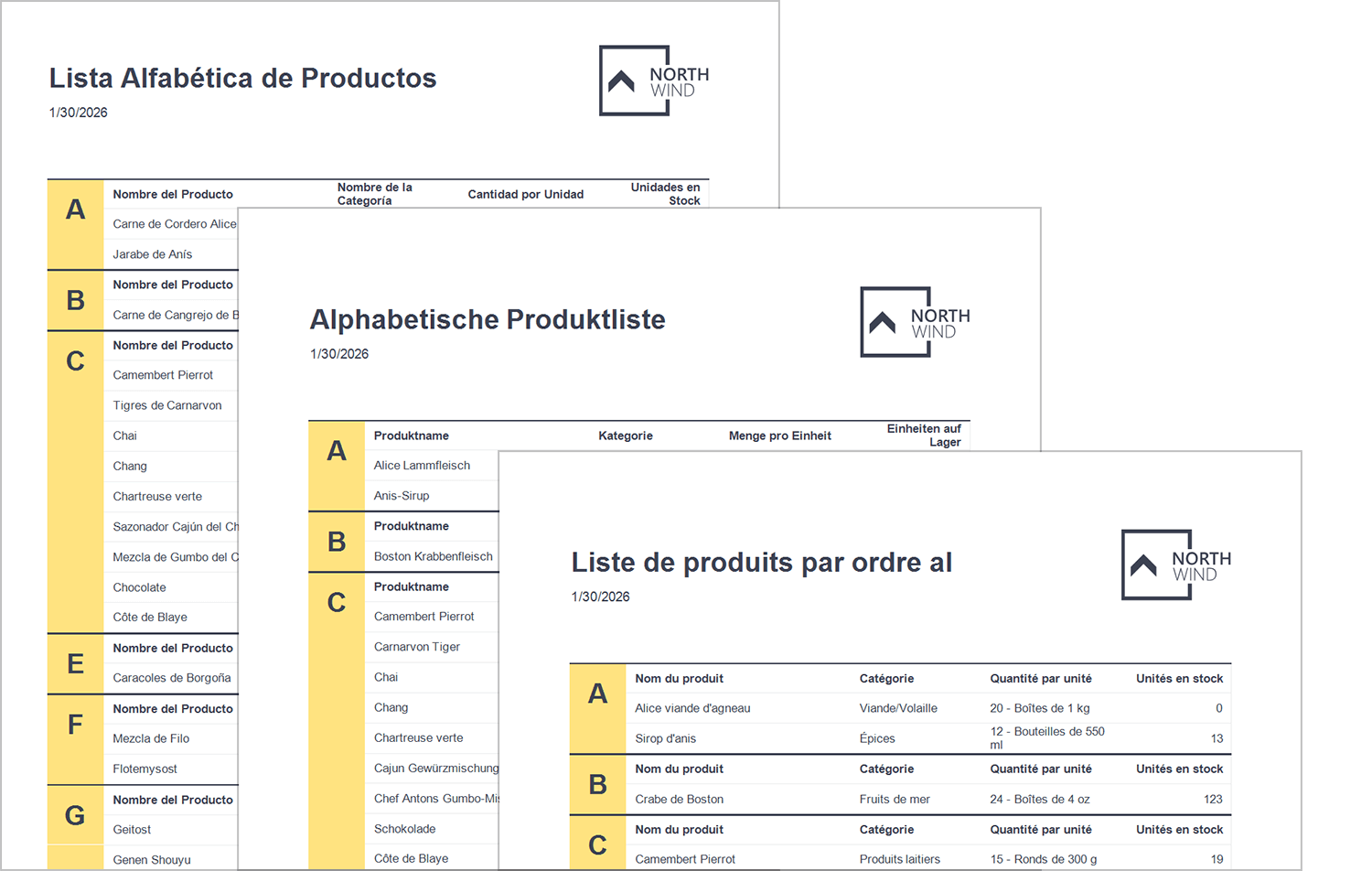Click the 'Nombre de la Categoría' column header
The image size is (1372, 871).
point(375,194)
